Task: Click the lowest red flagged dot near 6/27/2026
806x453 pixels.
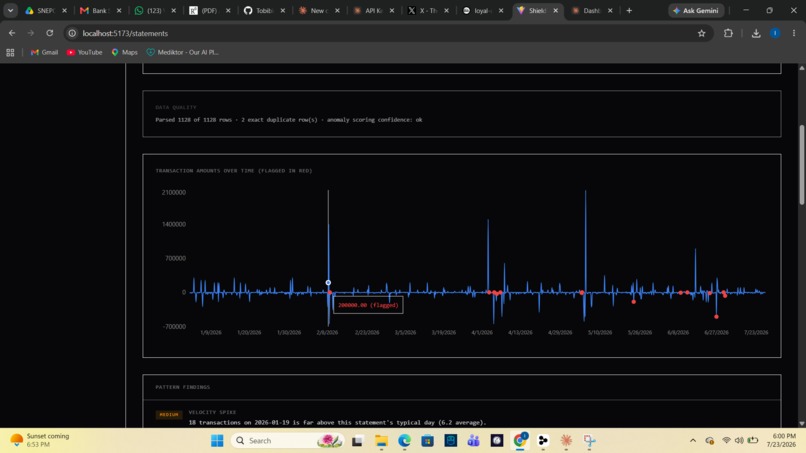Action: tap(716, 317)
